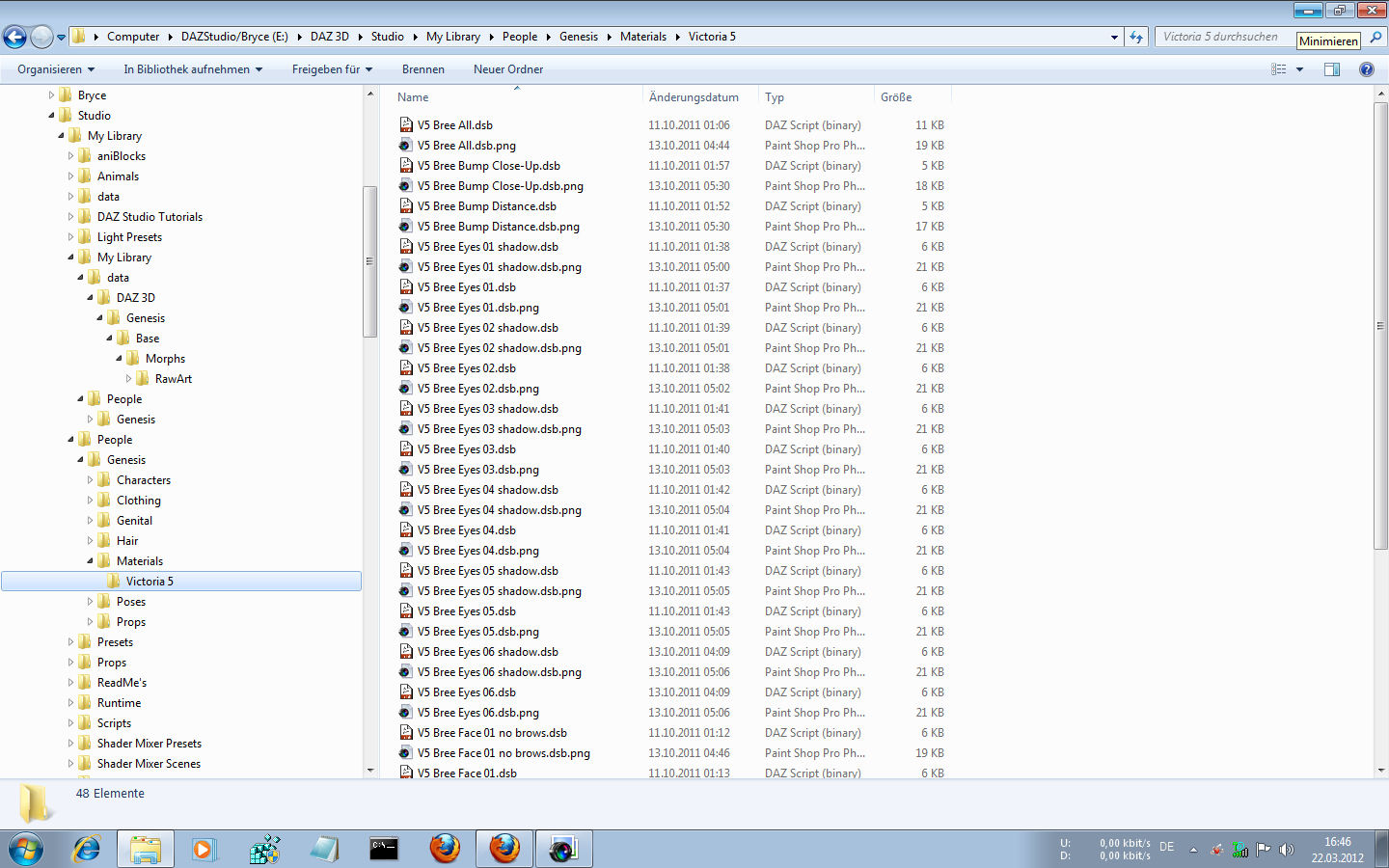This screenshot has height=868, width=1389.
Task: Show hidden tray icons arrow
Action: click(1193, 850)
